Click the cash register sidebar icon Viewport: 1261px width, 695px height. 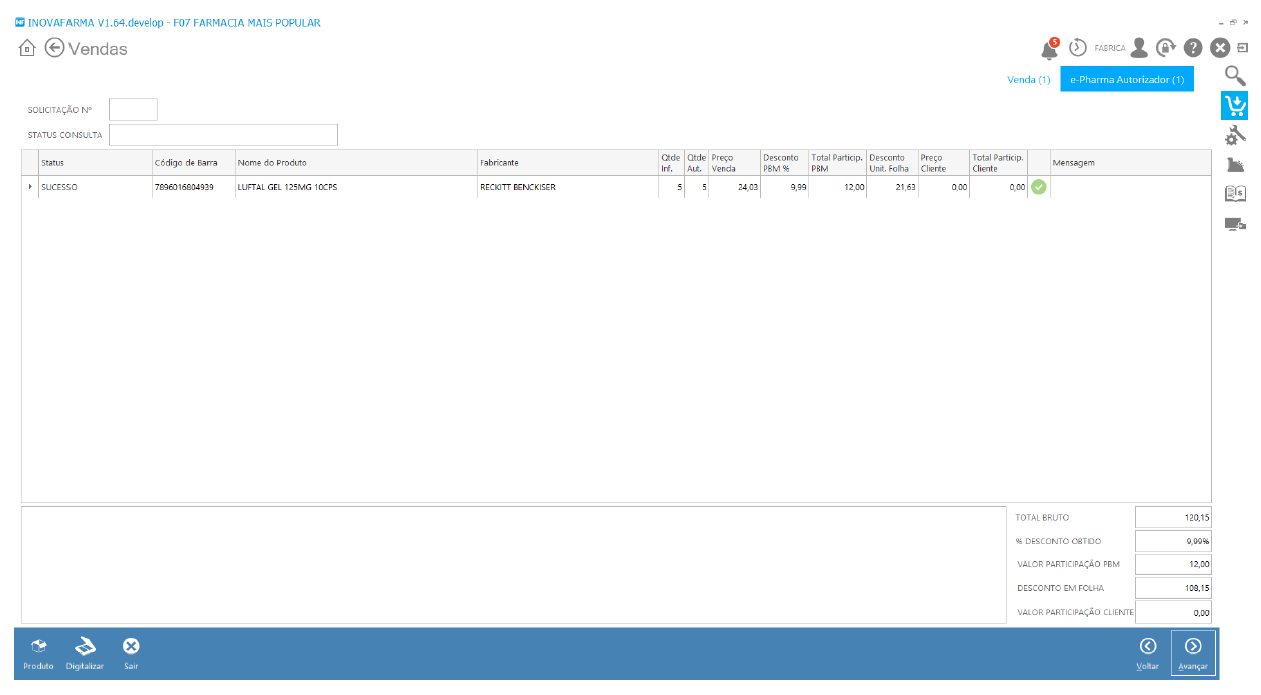click(1235, 164)
